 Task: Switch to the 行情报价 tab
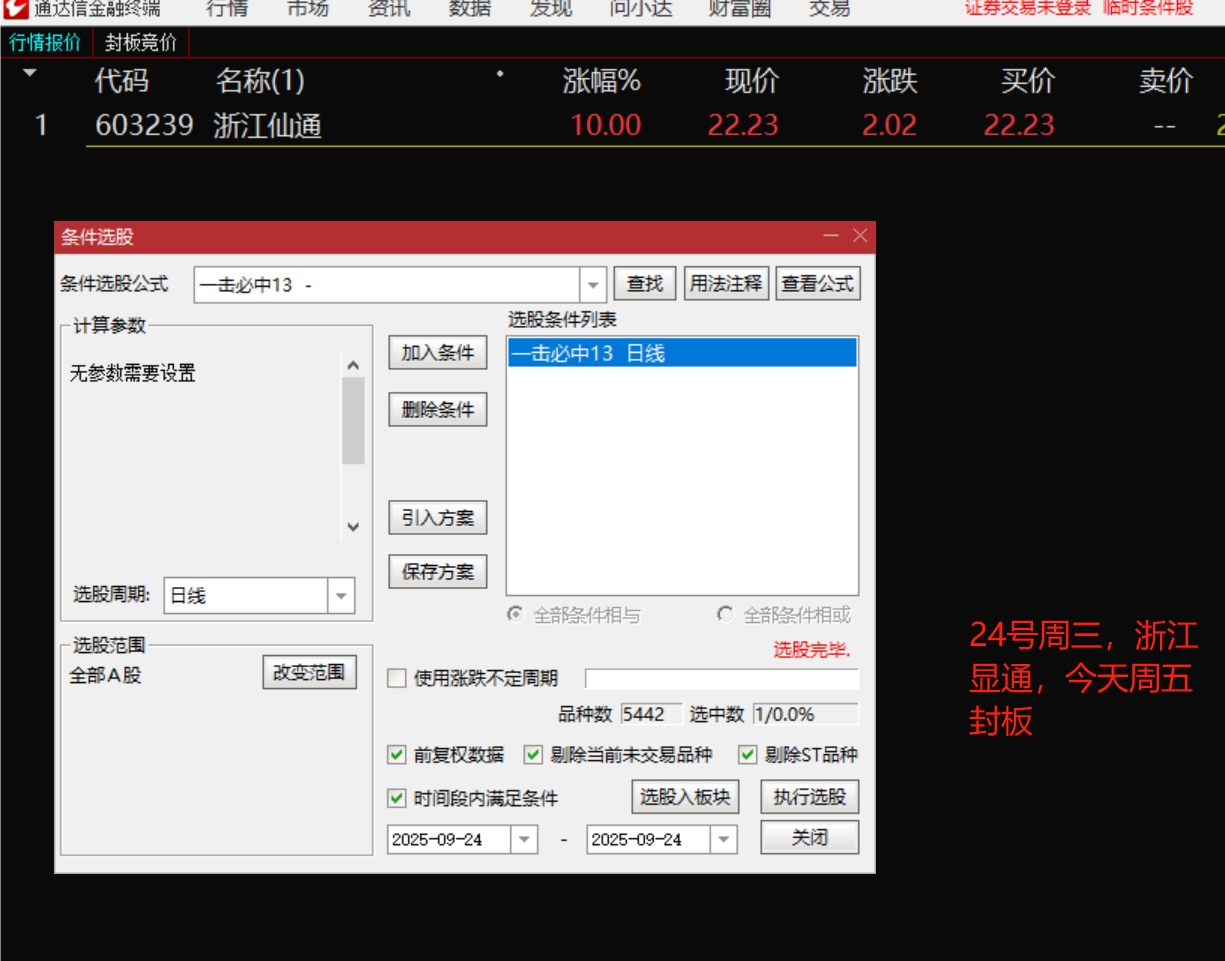[x=45, y=43]
